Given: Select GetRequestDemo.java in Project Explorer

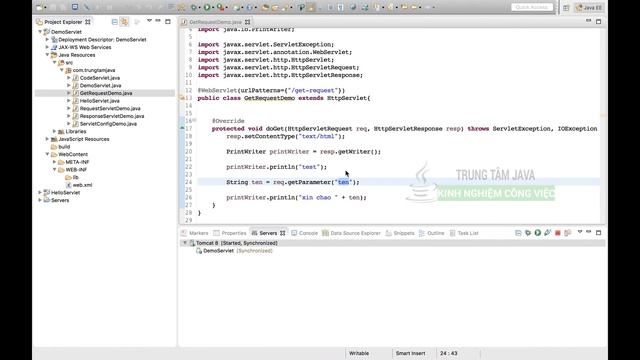Looking at the screenshot, I should tap(106, 93).
